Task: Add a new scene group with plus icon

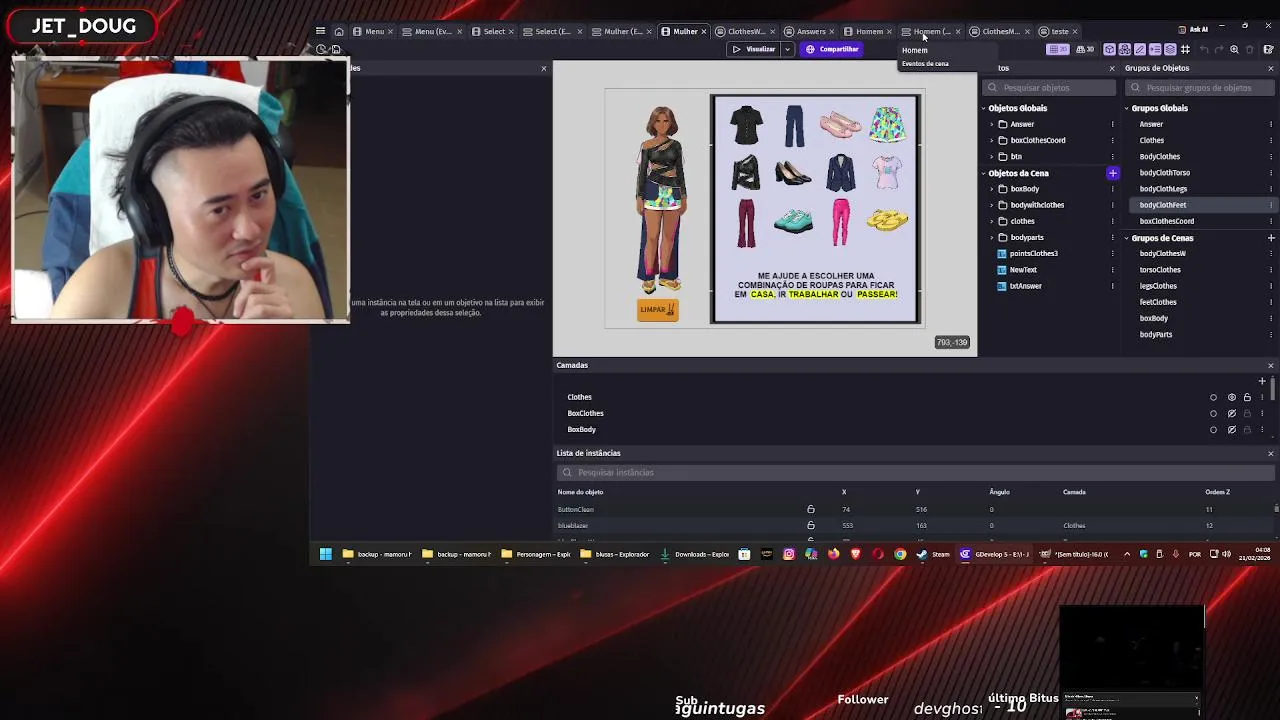Action: (x=1271, y=238)
